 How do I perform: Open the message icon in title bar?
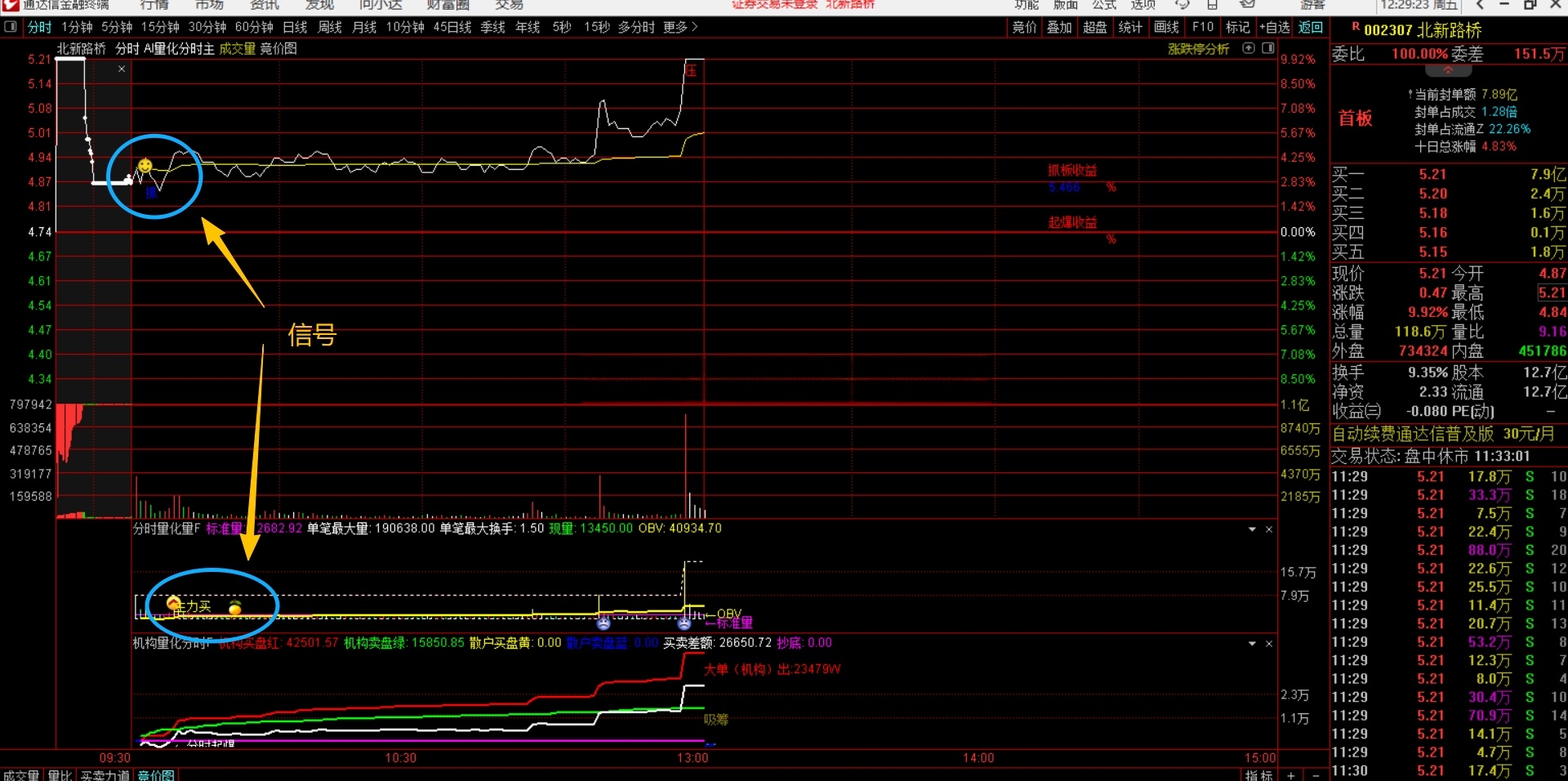pos(1247,5)
